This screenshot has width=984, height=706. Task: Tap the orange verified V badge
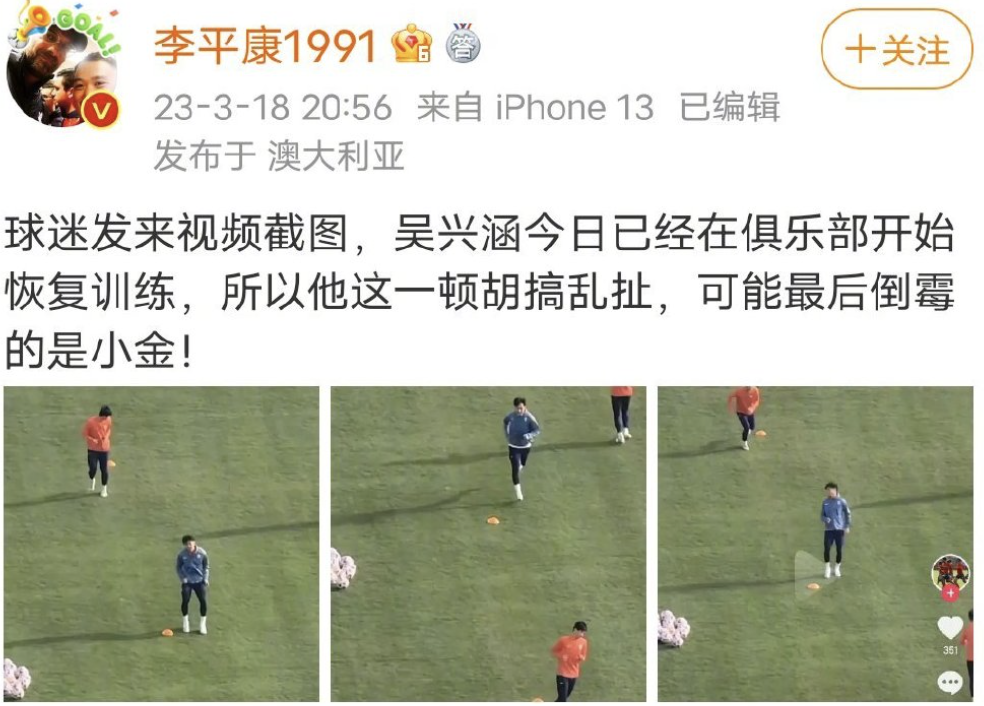(x=101, y=110)
